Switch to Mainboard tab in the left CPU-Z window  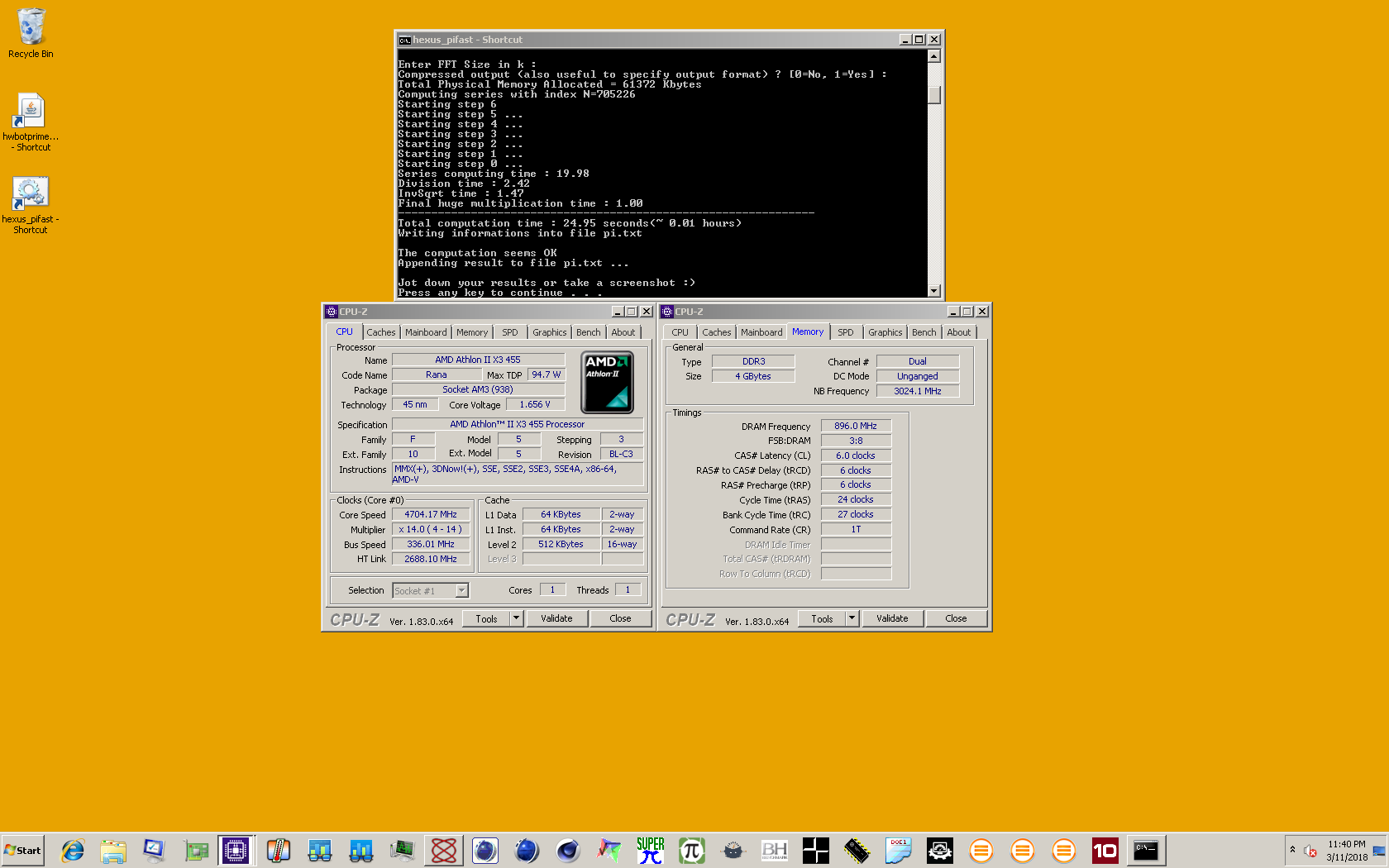[x=426, y=332]
